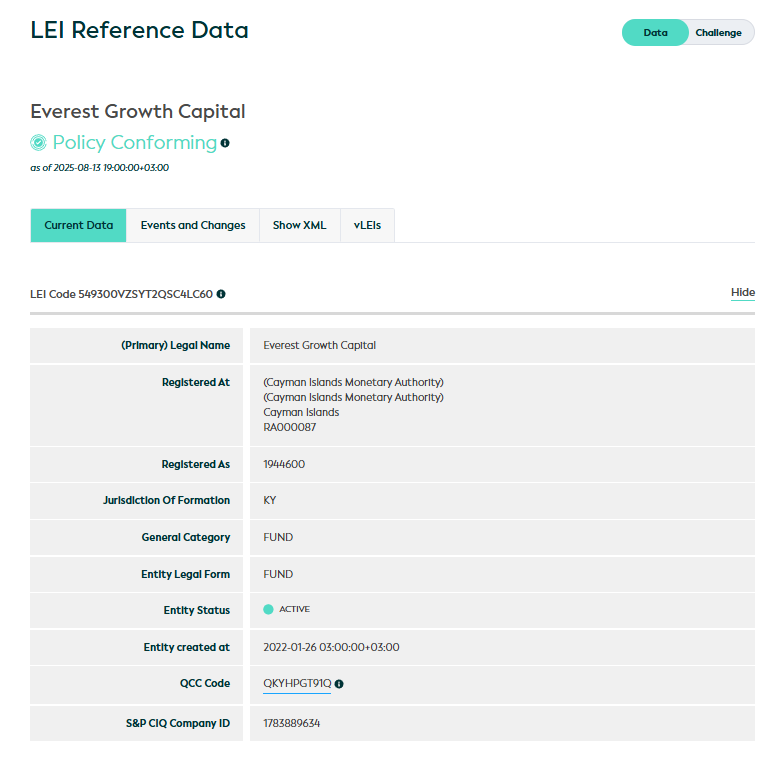Click the Policy Conforming status text
This screenshot has width=776, height=757.
point(134,143)
